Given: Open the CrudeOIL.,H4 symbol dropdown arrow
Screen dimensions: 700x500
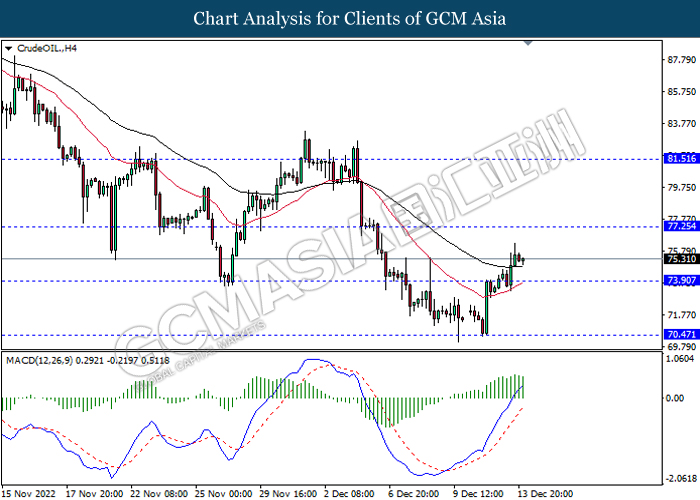Looking at the screenshot, I should pos(8,48).
